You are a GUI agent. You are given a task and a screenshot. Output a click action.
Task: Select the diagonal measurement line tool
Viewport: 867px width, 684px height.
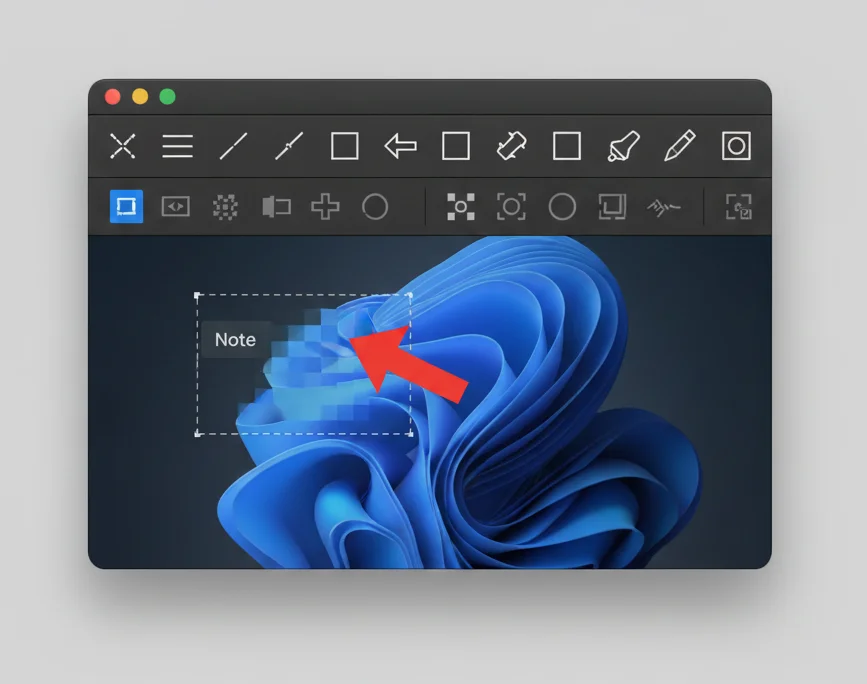tap(287, 145)
